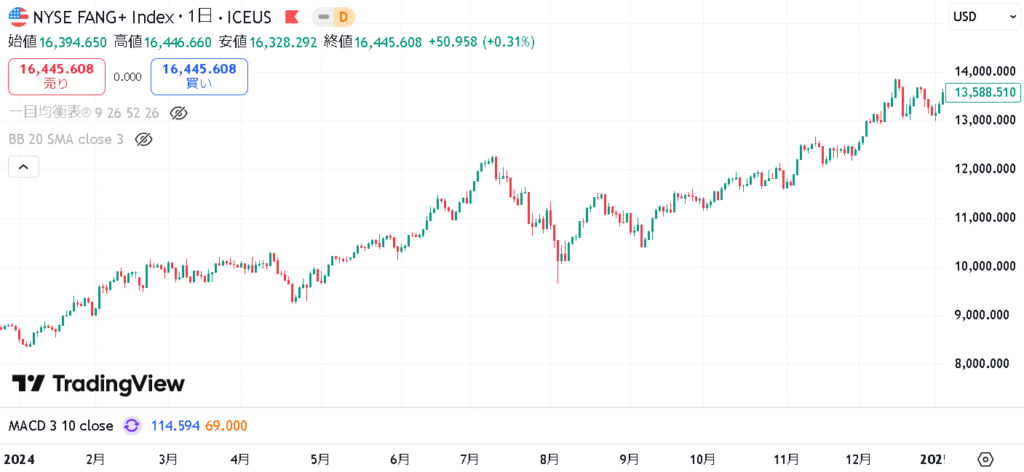
Task: Click the orange D data badge
Action: tap(344, 17)
